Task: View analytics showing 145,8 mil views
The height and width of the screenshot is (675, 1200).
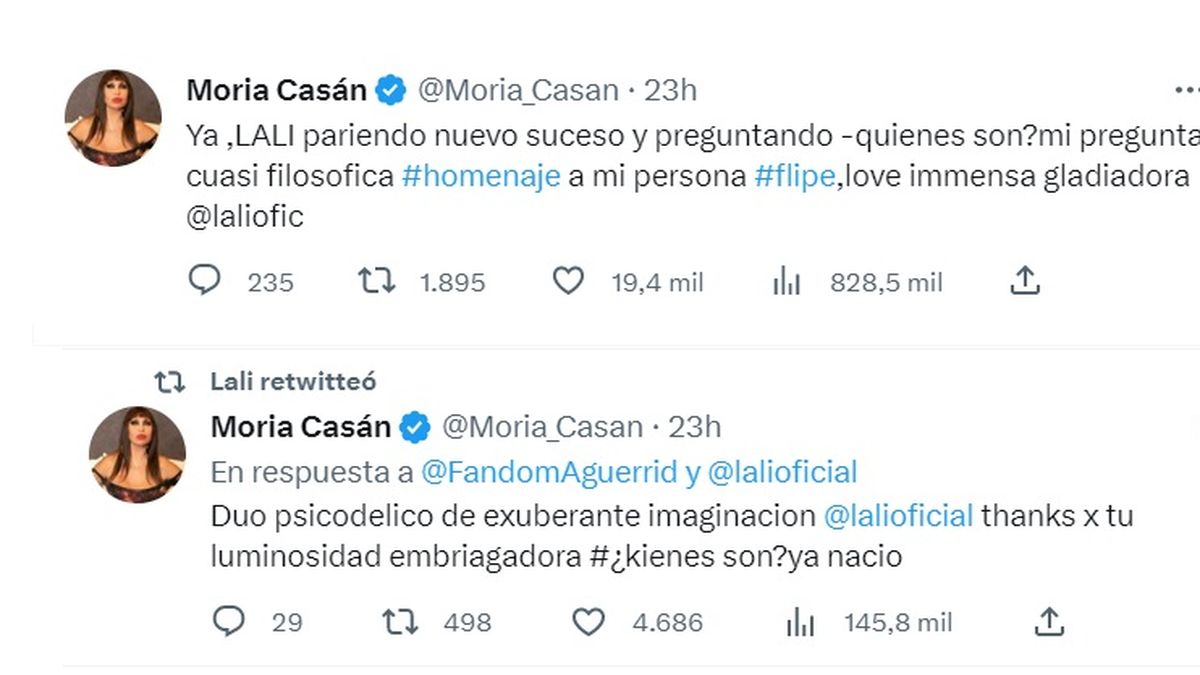Action: coord(800,622)
